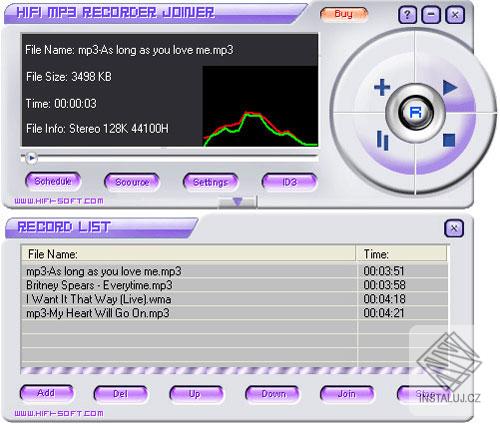
Task: Open www.hifi-soft.com link below Add button
Action: pos(59,414)
